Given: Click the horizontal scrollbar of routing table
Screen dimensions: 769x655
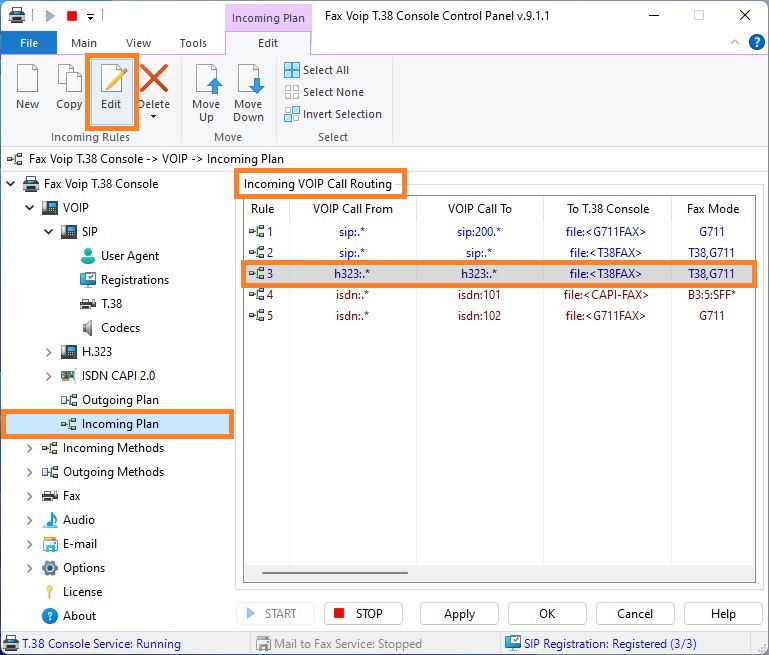Looking at the screenshot, I should pos(334,573).
